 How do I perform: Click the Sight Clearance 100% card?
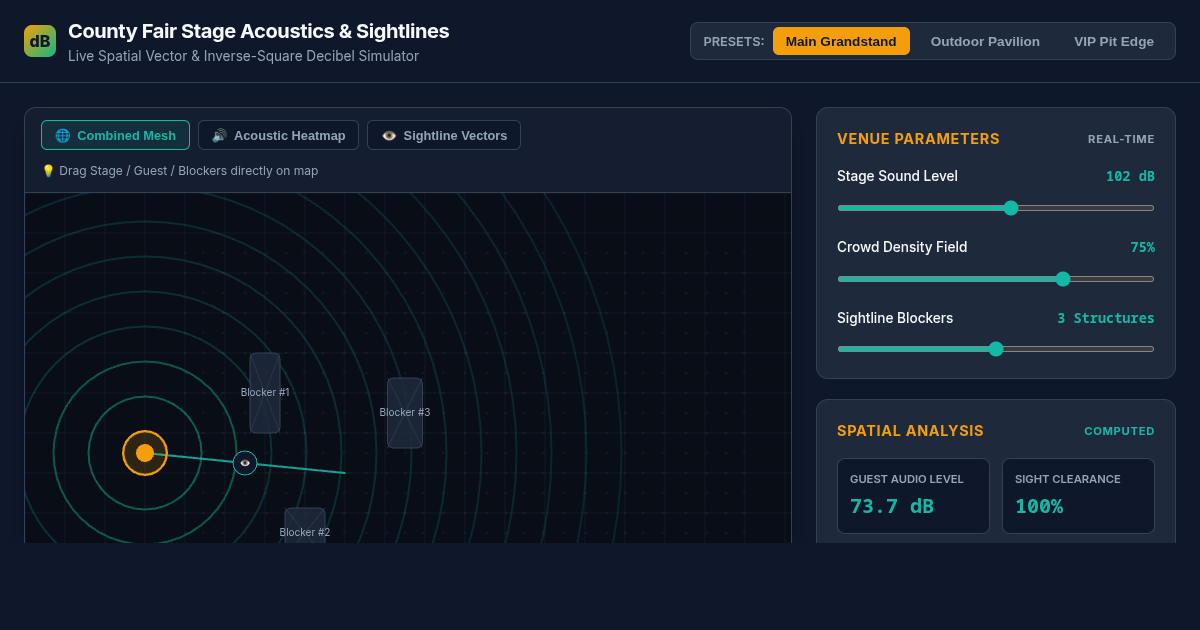tap(1078, 496)
